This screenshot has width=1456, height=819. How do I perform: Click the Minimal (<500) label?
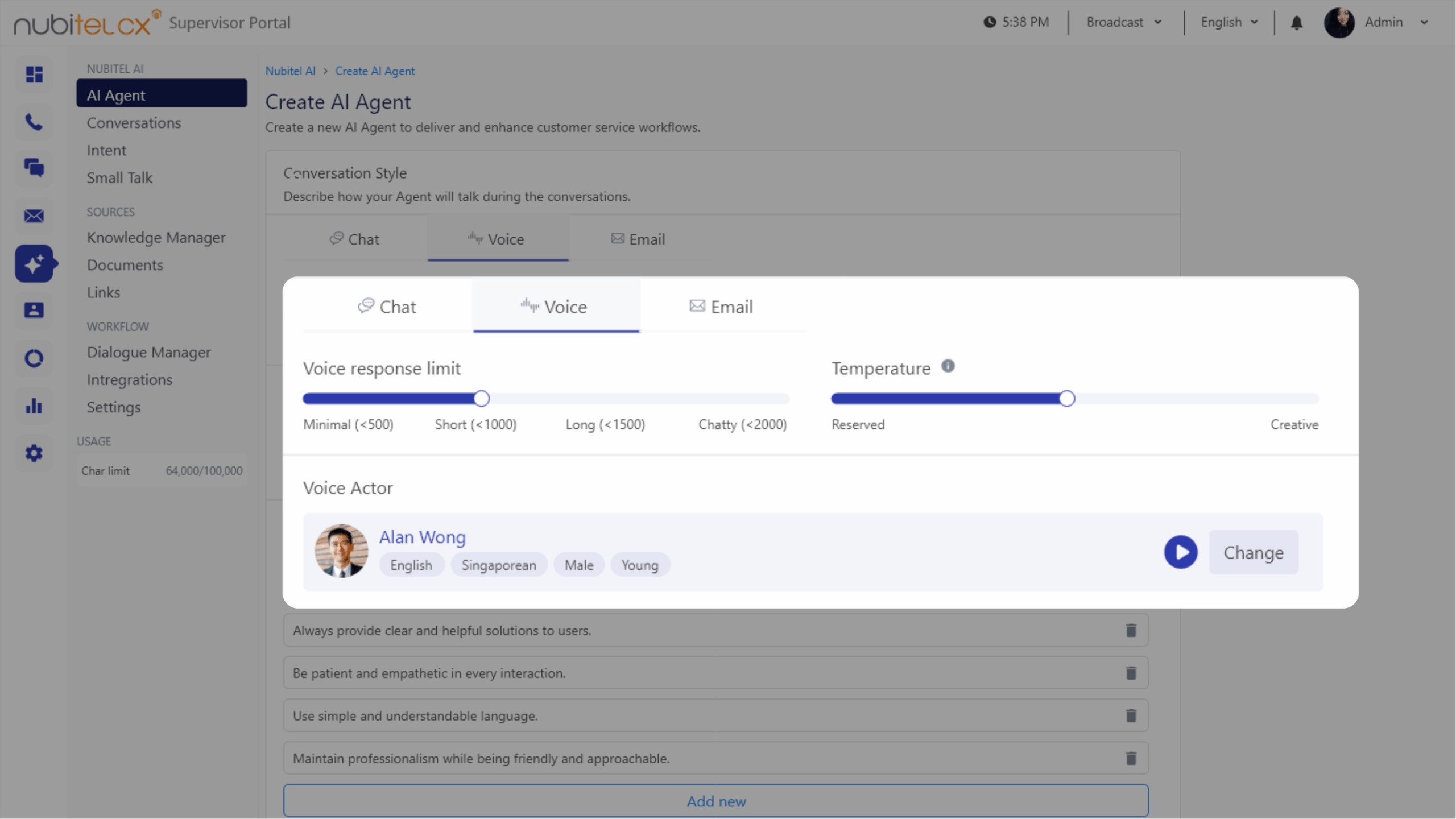tap(348, 424)
